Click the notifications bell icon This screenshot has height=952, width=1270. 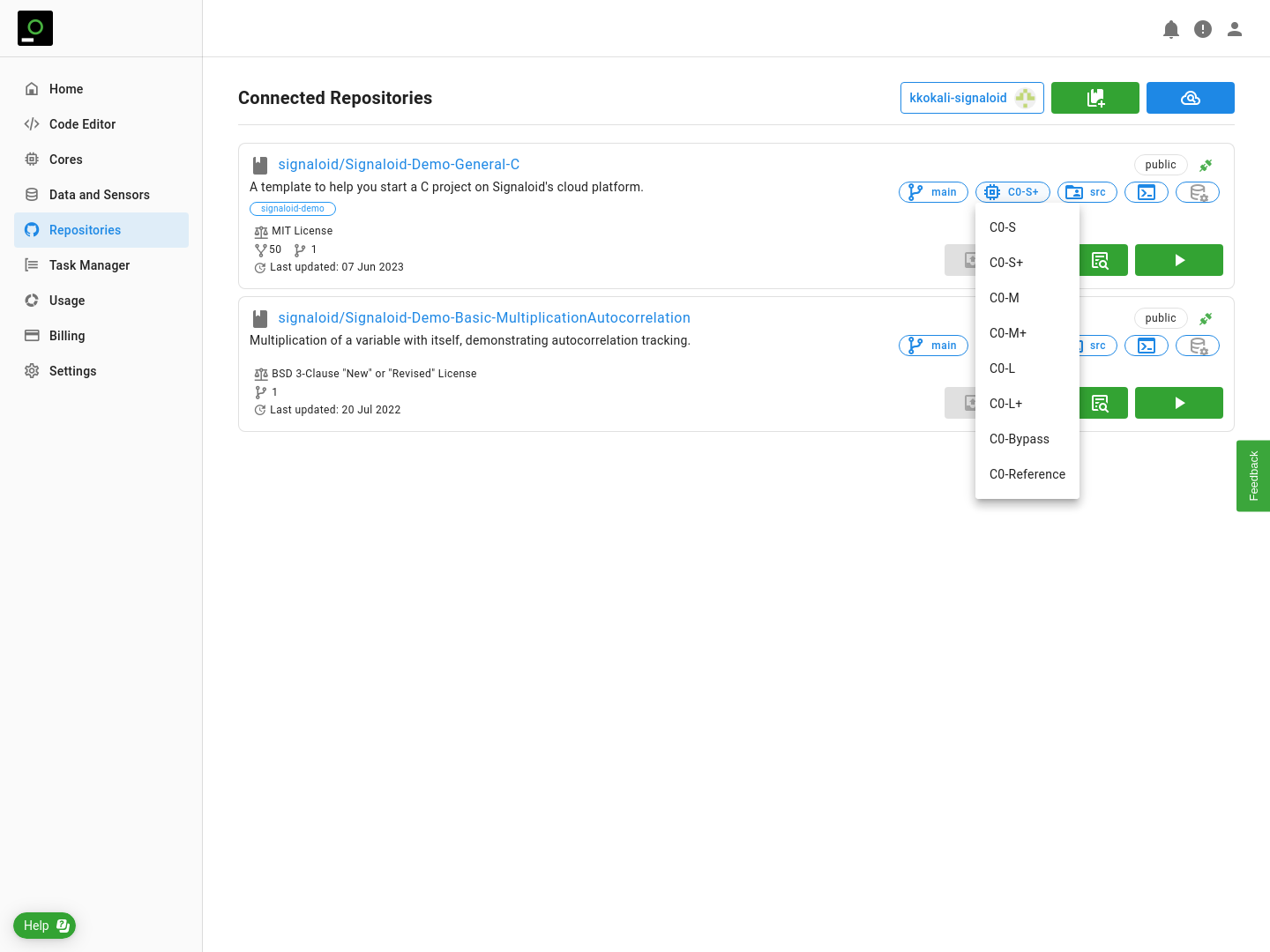(x=1171, y=29)
